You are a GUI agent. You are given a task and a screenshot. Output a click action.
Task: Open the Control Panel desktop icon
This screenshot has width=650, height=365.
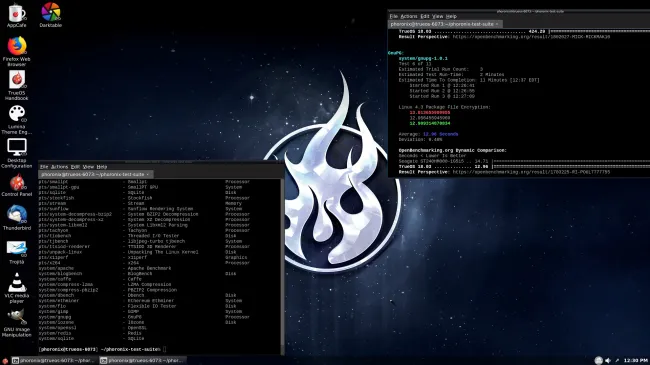(x=17, y=185)
